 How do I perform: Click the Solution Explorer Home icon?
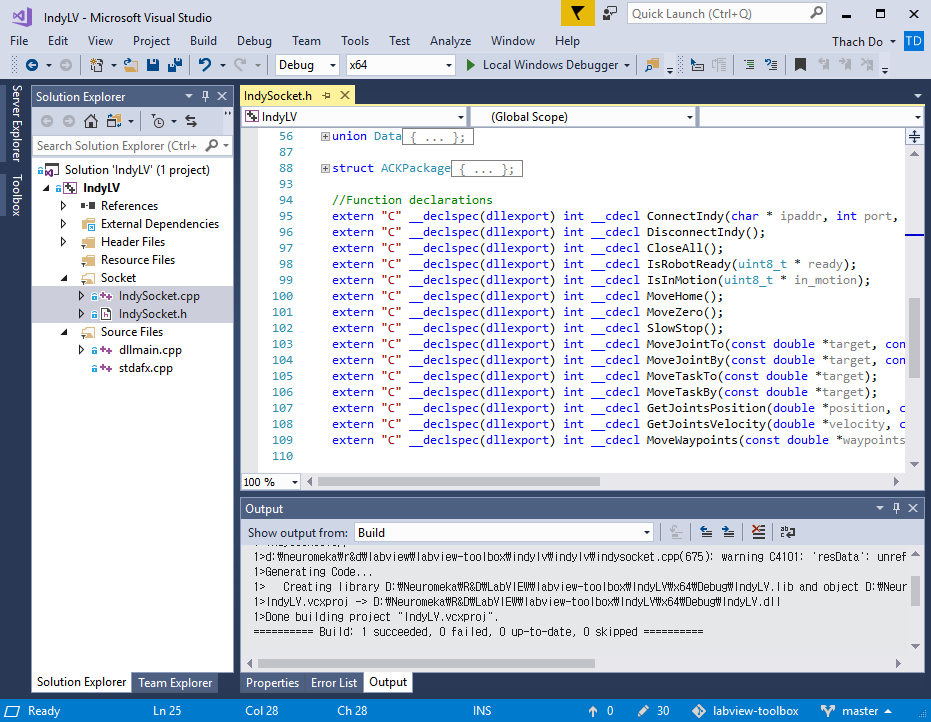[91, 121]
